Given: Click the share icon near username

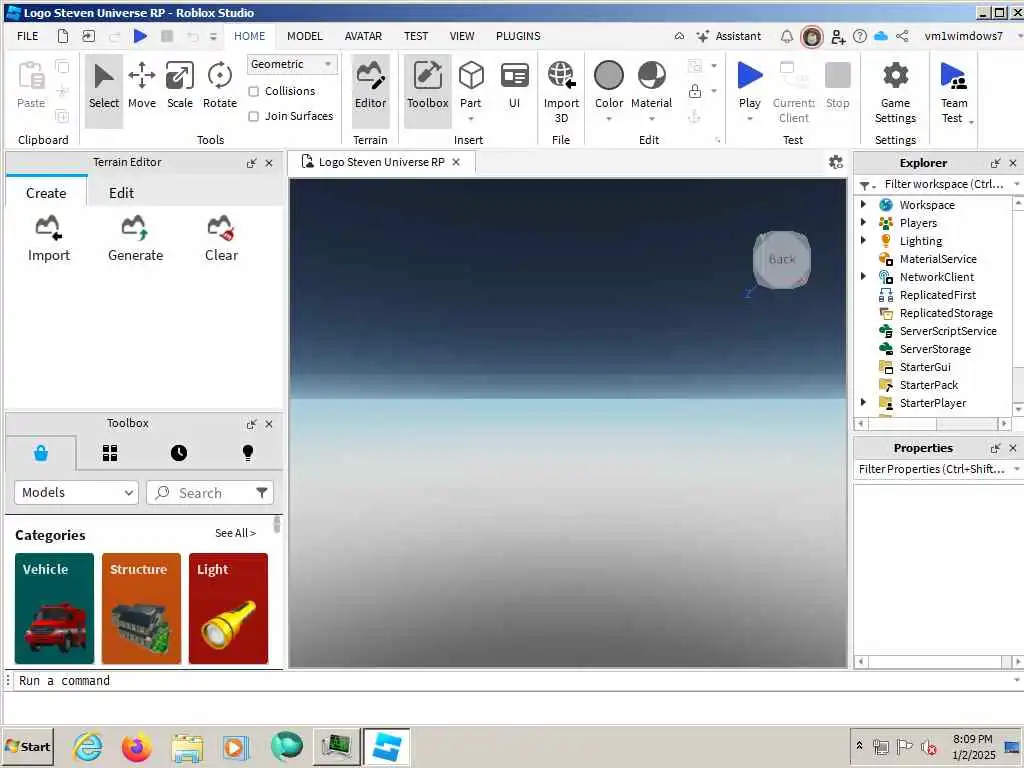Looking at the screenshot, I should pos(903,36).
